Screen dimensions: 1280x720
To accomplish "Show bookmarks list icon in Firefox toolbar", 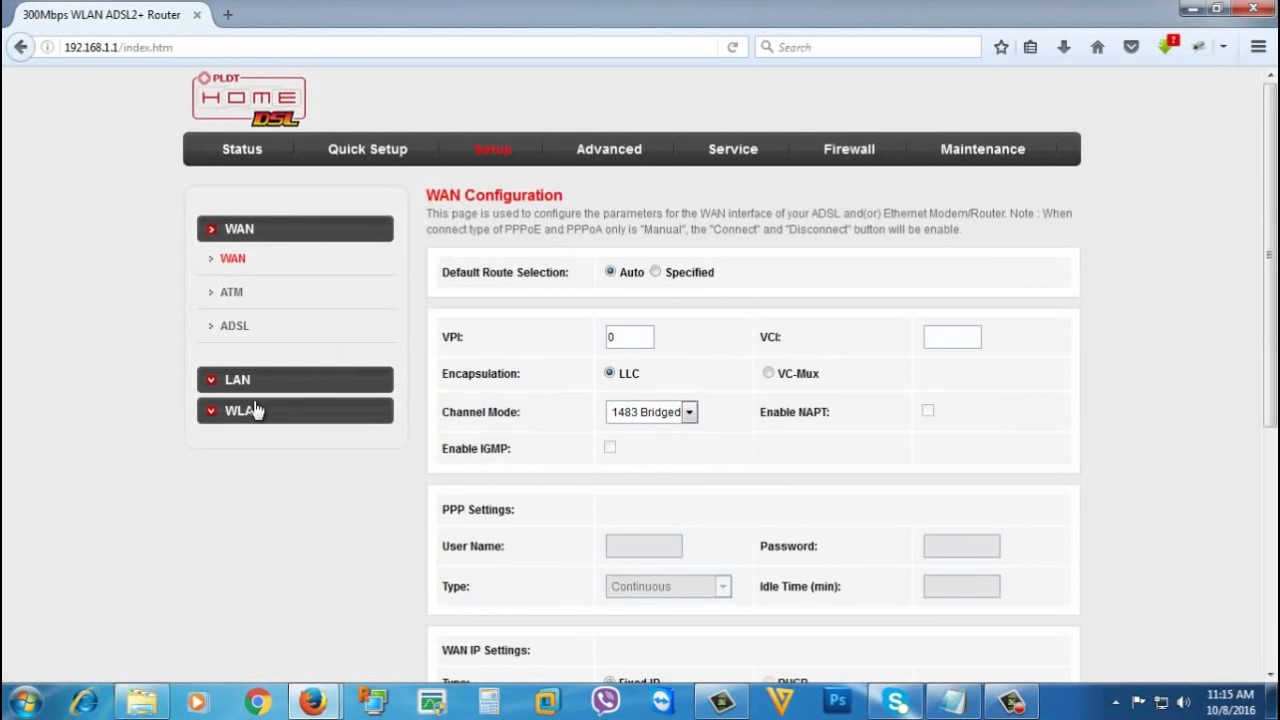I will pyautogui.click(x=1030, y=47).
